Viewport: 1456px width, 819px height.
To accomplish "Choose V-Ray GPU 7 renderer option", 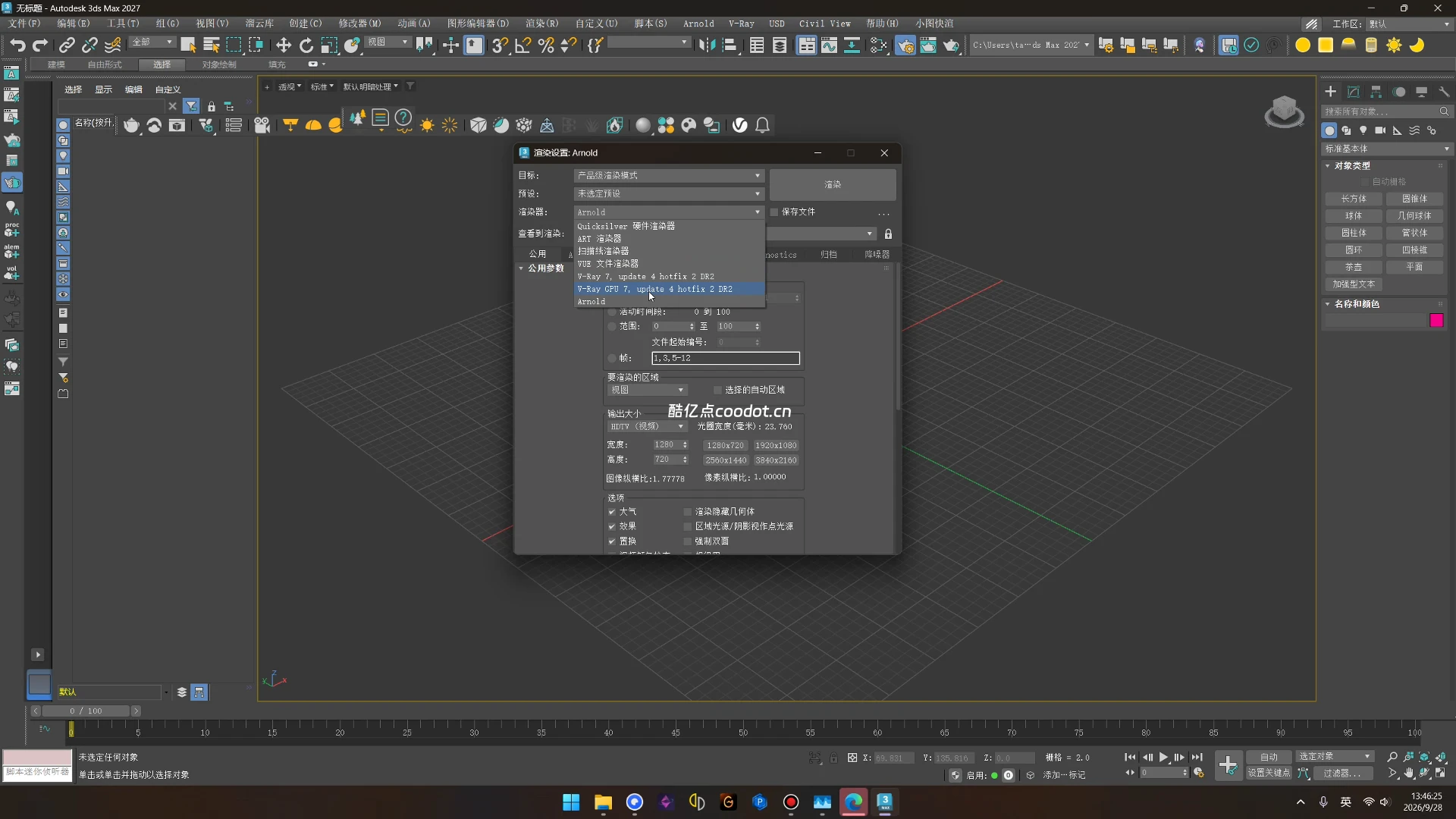I will [x=670, y=289].
